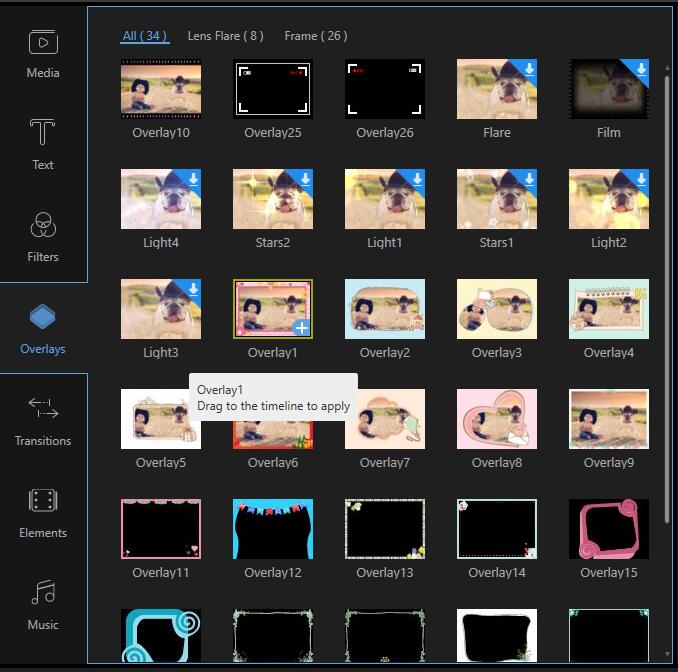Show All (34) overlays tab
The height and width of the screenshot is (672, 678).
point(144,36)
